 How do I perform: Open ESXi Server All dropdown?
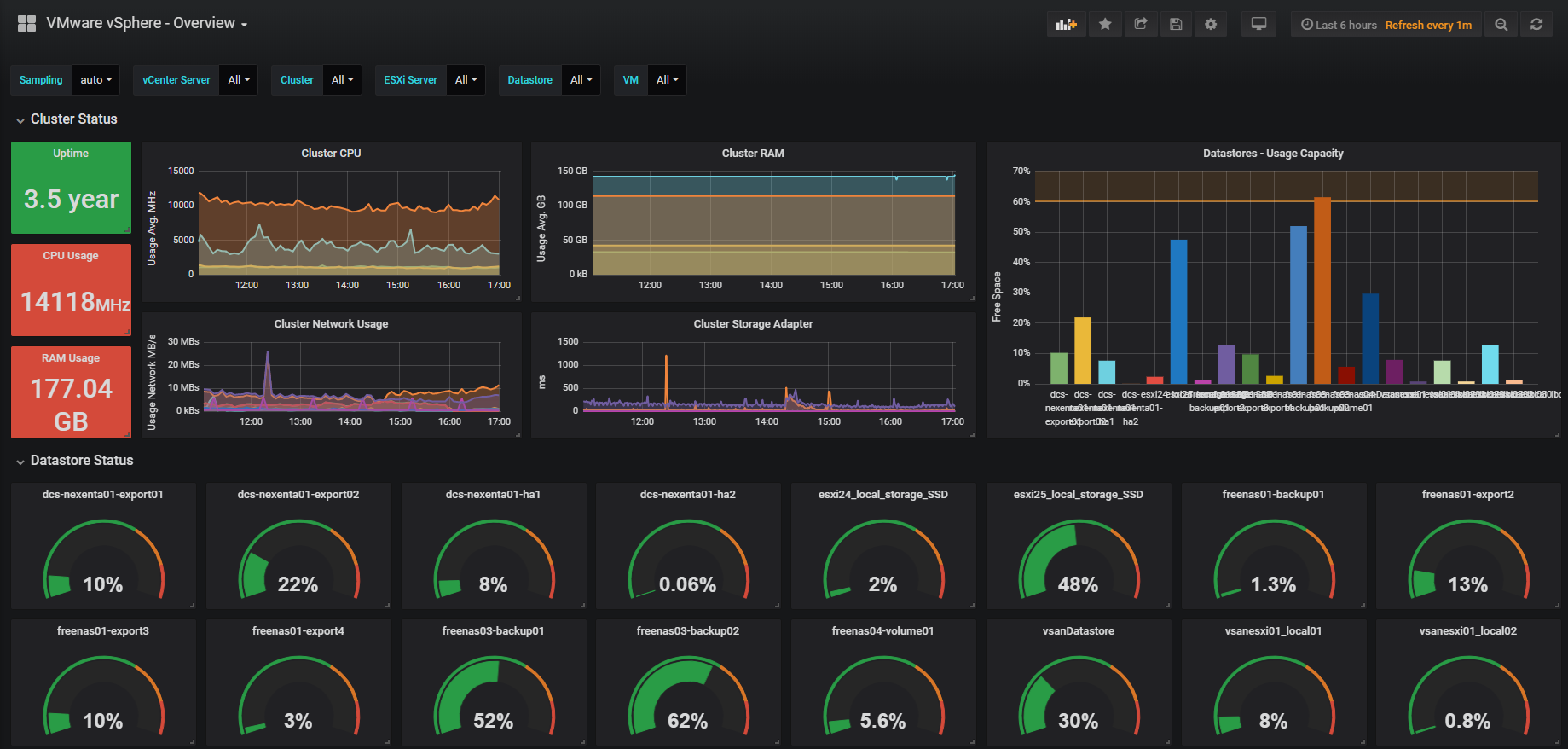[466, 80]
